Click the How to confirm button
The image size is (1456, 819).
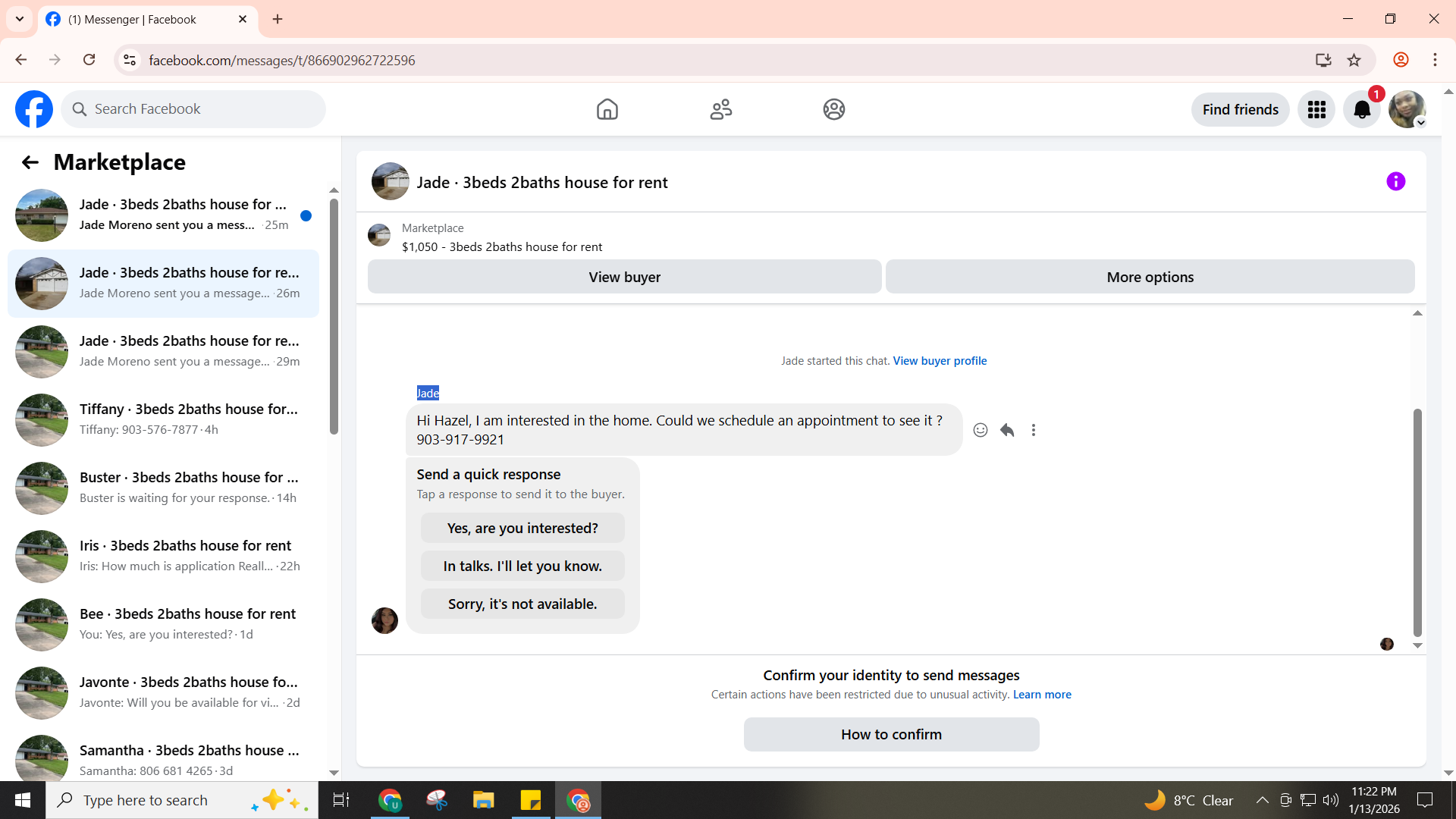(x=891, y=734)
